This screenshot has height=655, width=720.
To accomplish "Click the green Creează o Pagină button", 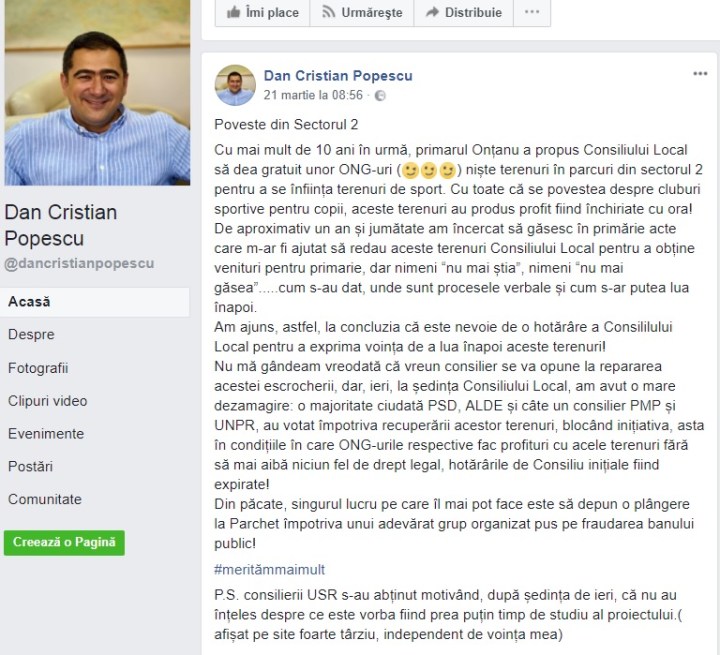I will click(x=64, y=542).
